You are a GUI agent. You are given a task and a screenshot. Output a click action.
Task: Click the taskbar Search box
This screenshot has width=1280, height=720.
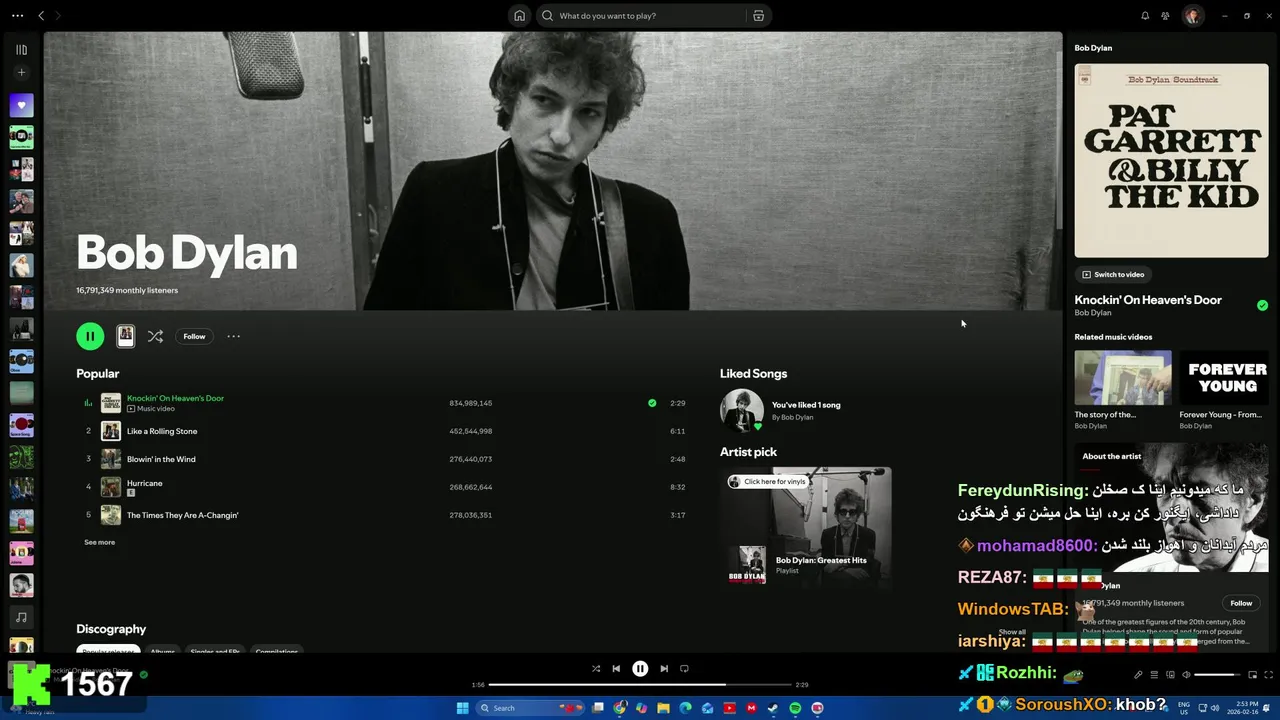[531, 708]
